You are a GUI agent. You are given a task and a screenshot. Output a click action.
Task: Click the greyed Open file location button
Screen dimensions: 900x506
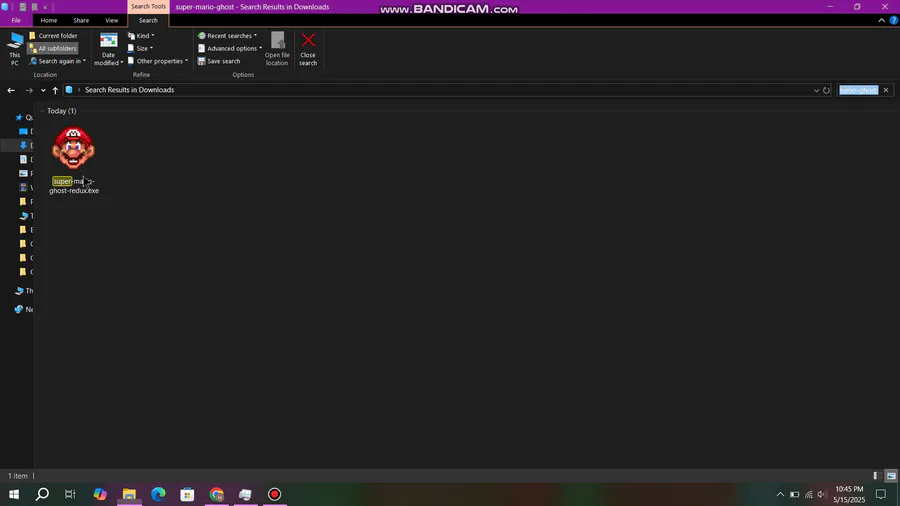pos(277,49)
